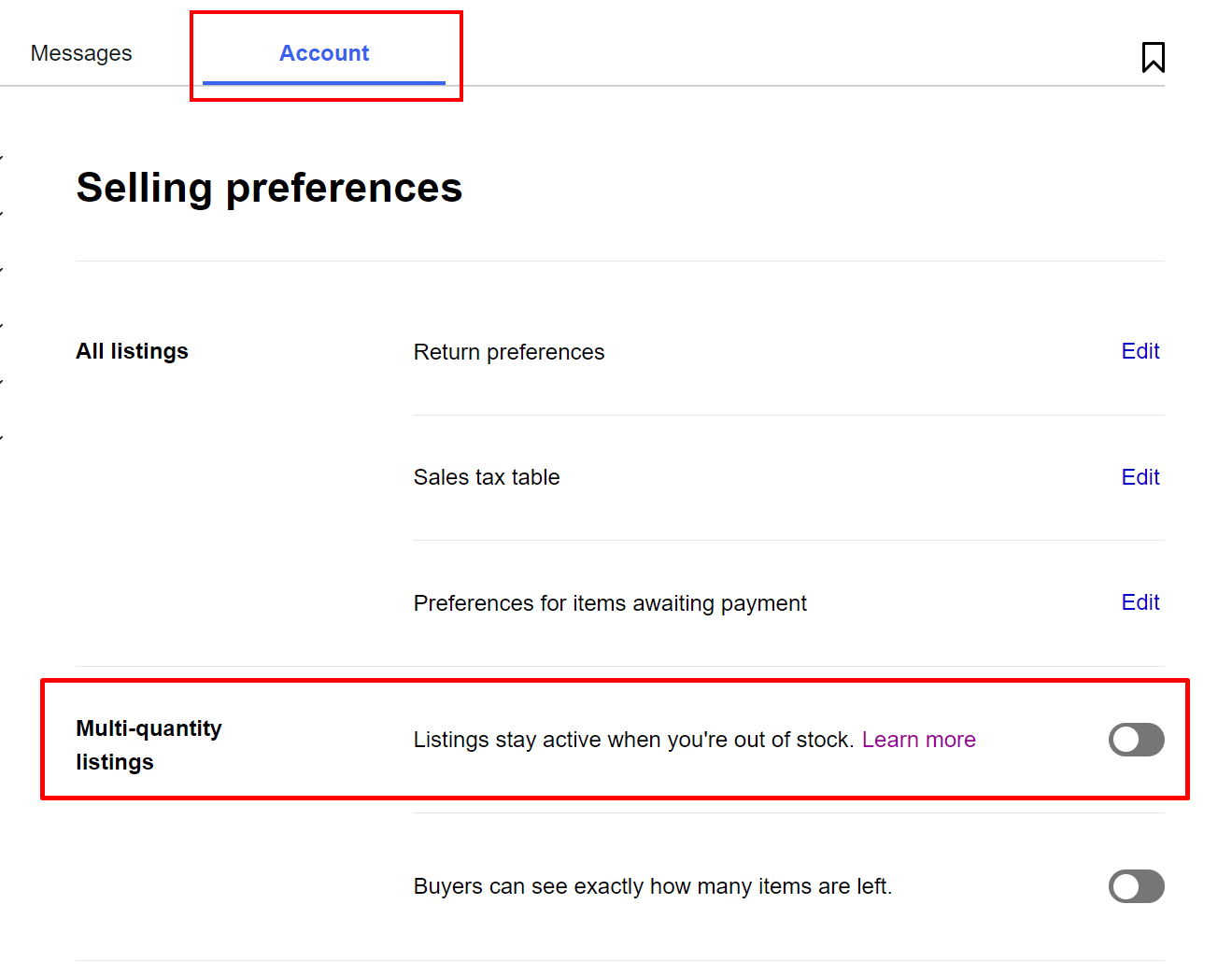This screenshot has height=975, width=1232.
Task: Edit your Return preferences
Action: click(1140, 351)
